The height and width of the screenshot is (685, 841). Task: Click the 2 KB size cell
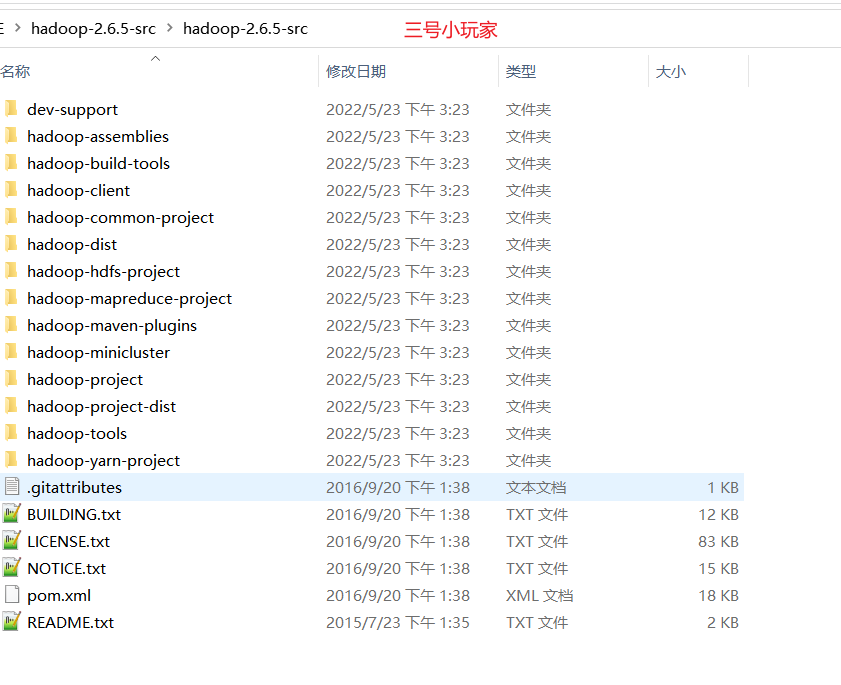pos(722,622)
